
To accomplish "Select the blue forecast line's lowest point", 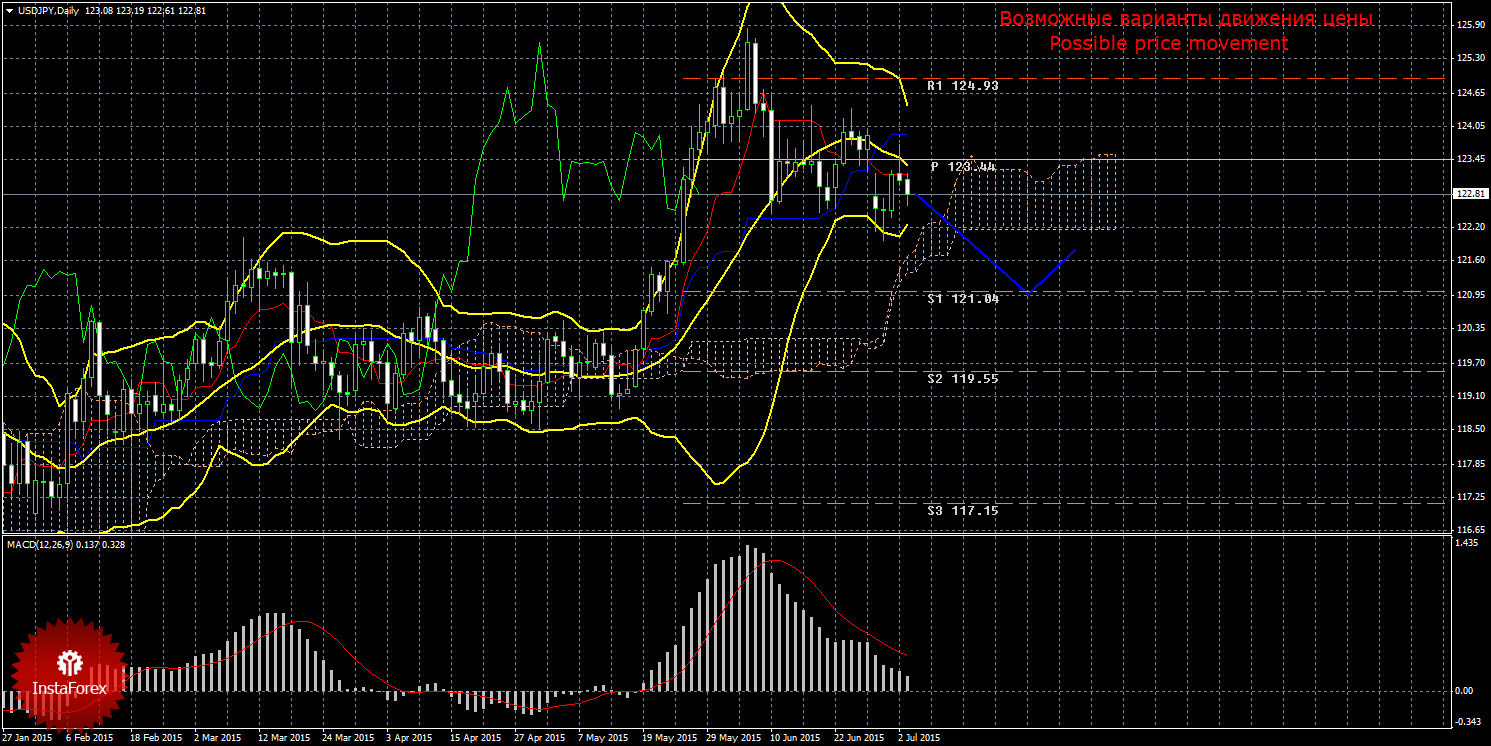I will click(1028, 292).
